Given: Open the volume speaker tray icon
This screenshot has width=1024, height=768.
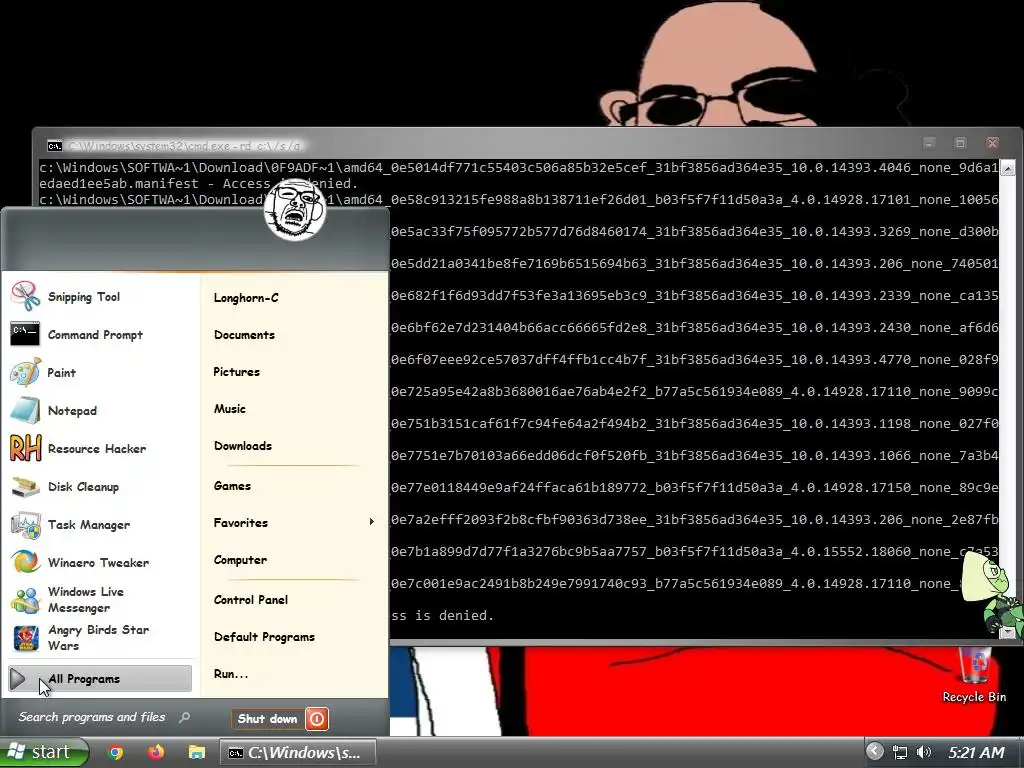Looking at the screenshot, I should [923, 752].
